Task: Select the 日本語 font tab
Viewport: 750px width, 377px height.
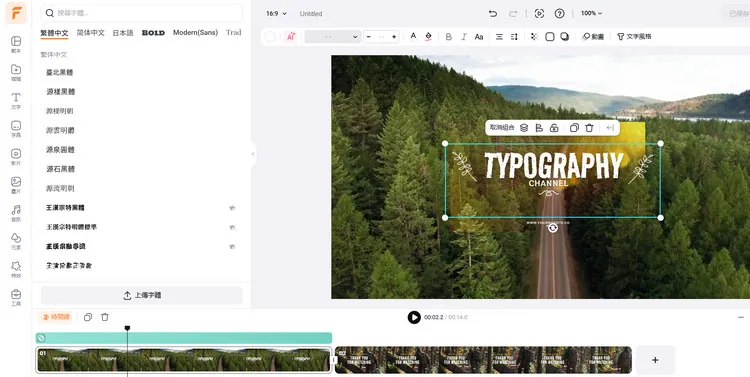Action: (123, 33)
